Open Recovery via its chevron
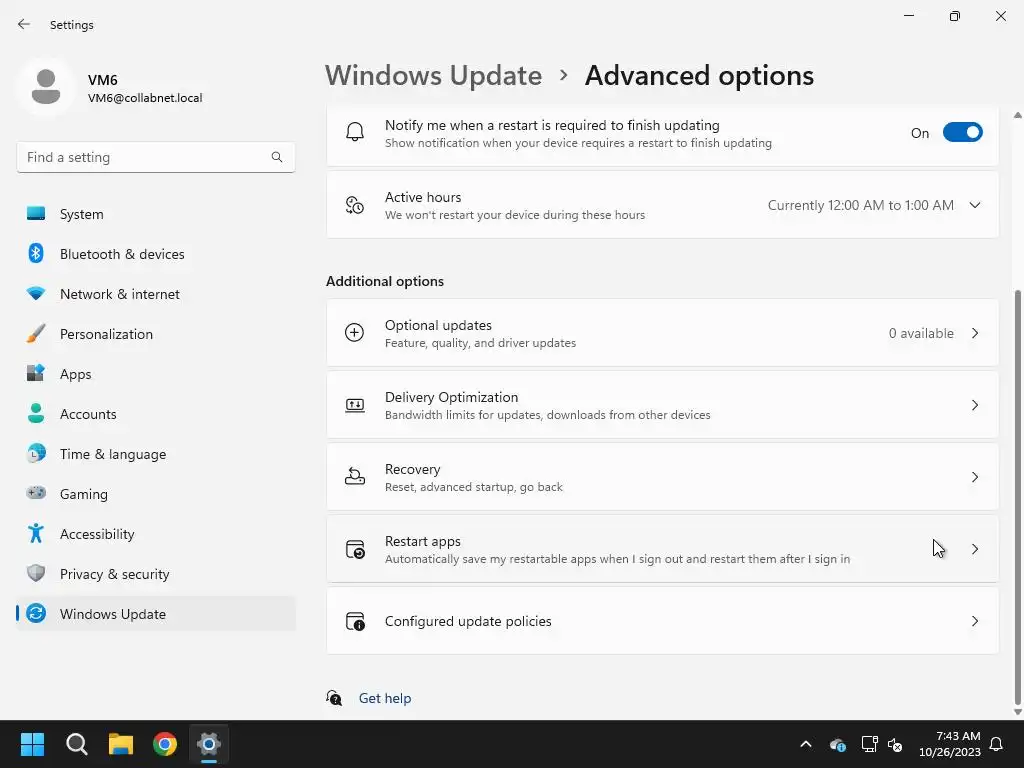Image resolution: width=1024 pixels, height=768 pixels. (975, 477)
